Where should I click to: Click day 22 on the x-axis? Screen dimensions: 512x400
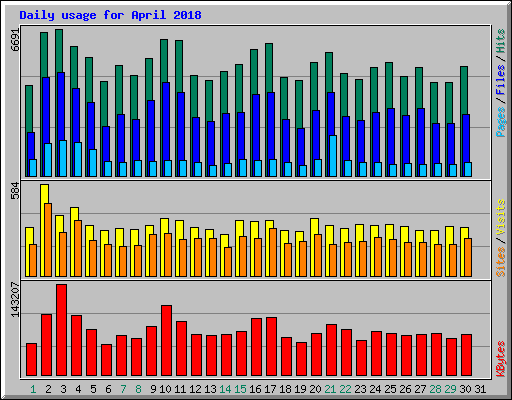345,389
